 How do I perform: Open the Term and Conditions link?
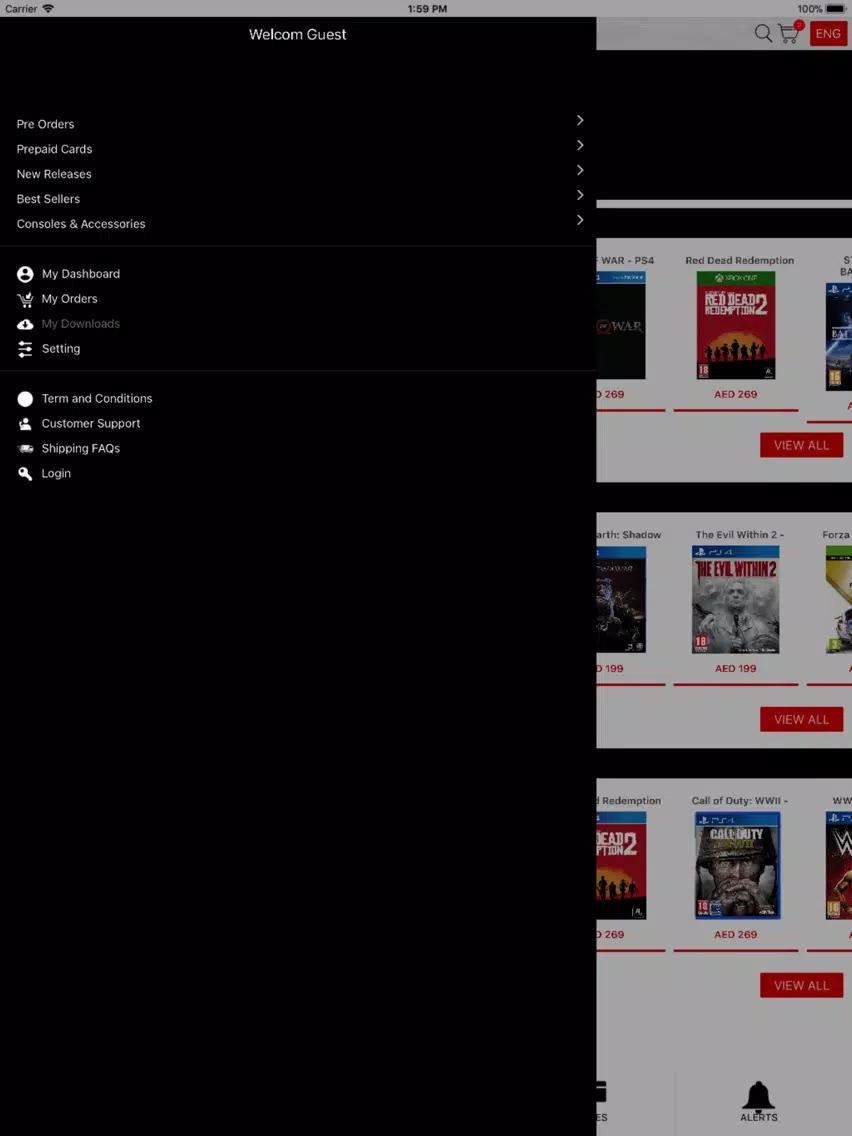(x=97, y=399)
